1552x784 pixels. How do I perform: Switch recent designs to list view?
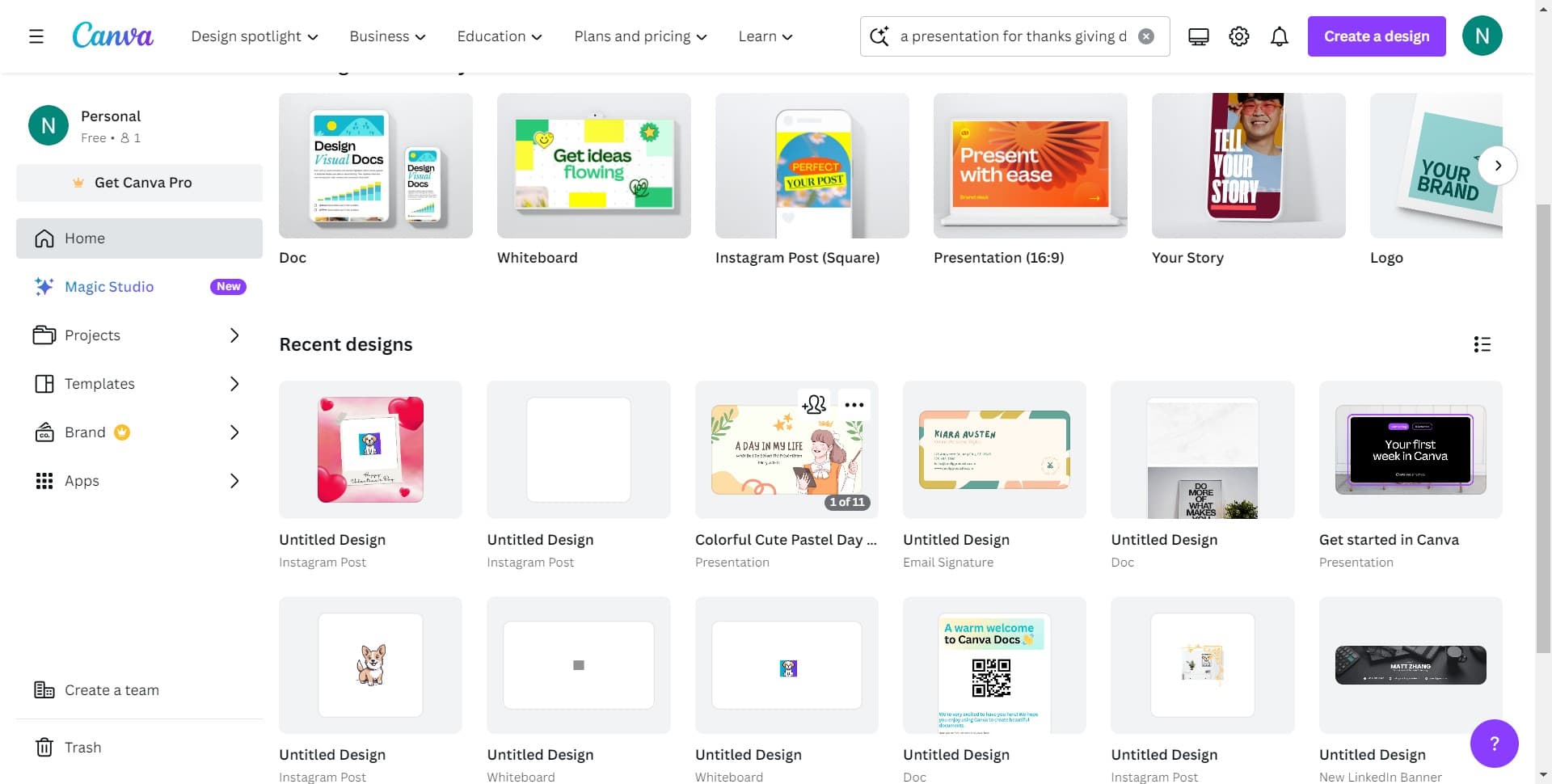point(1482,344)
